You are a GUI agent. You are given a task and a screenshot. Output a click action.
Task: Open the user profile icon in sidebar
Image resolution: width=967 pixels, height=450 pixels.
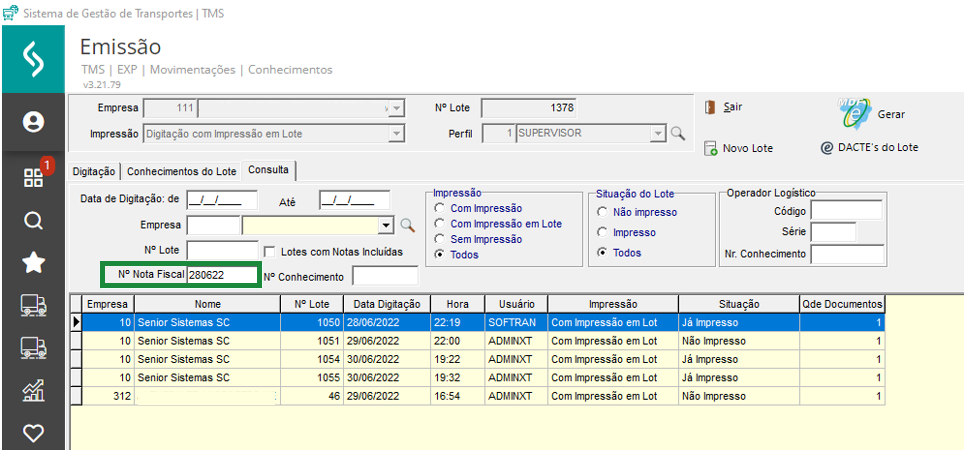pyautogui.click(x=33, y=122)
